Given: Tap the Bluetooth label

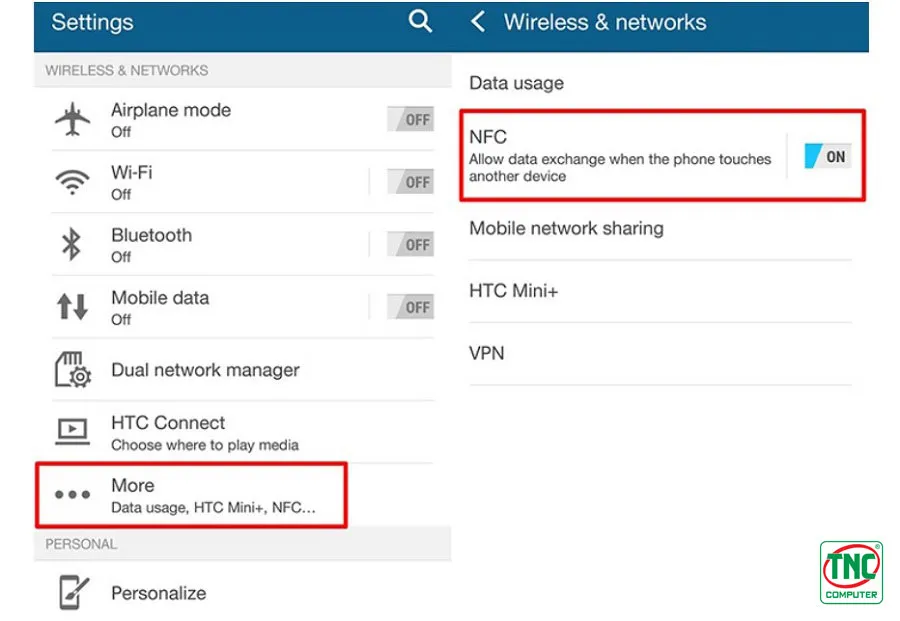Looking at the screenshot, I should coord(152,235).
